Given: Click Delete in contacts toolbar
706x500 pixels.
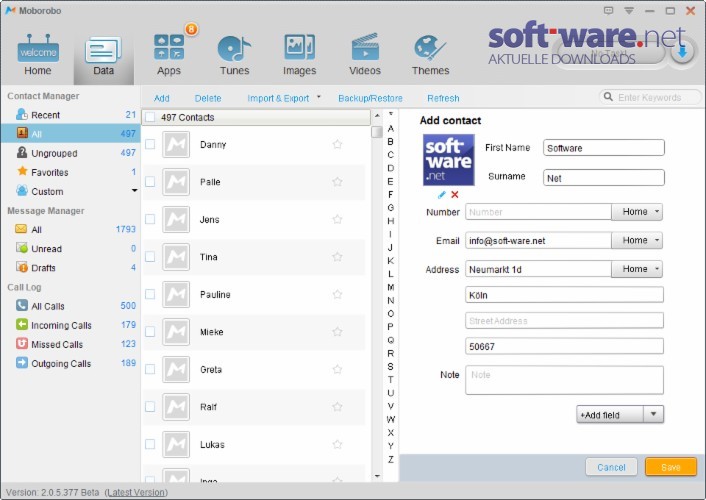Looking at the screenshot, I should pos(208,98).
